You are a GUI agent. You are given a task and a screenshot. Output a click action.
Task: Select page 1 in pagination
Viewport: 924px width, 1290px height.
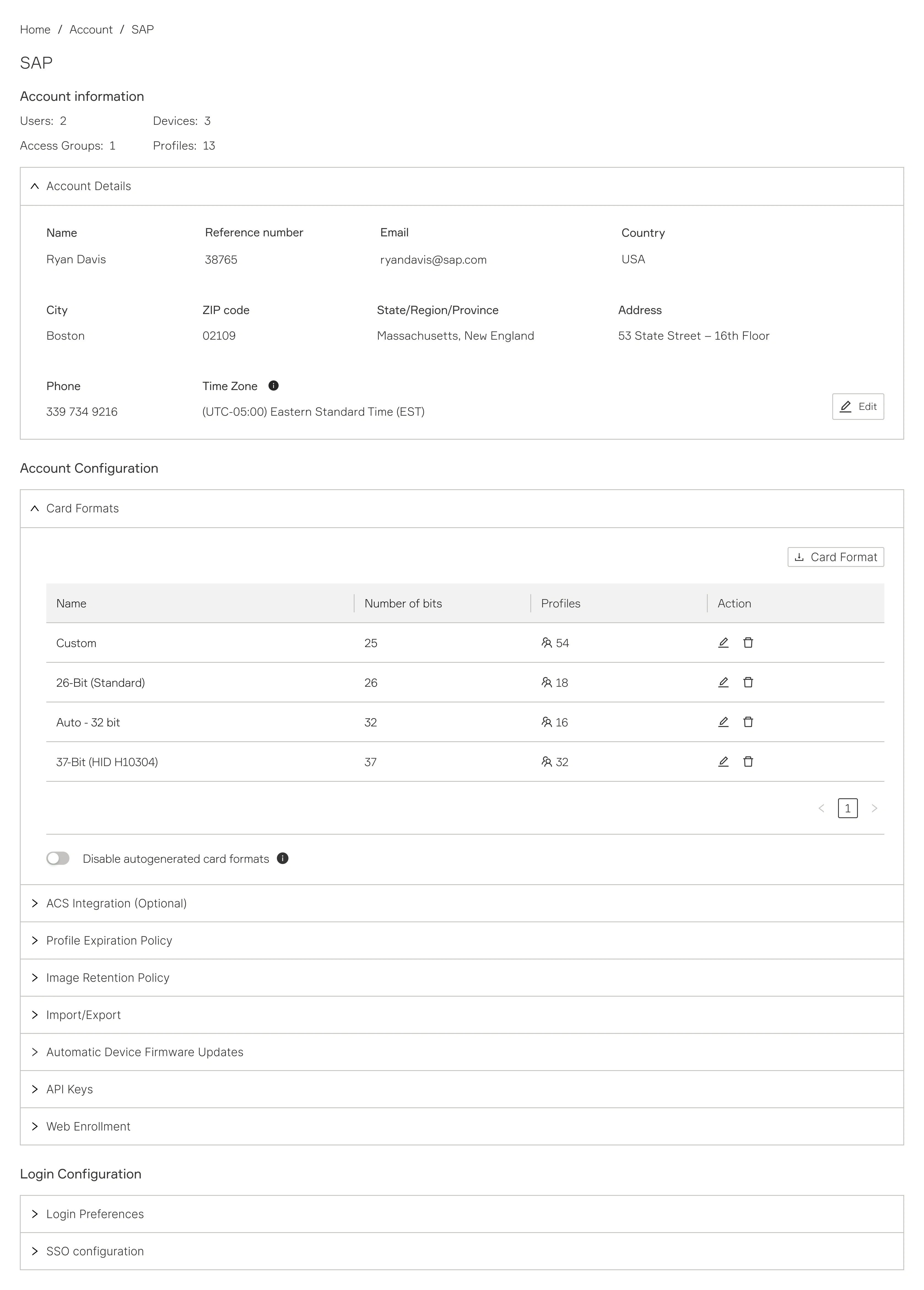848,808
